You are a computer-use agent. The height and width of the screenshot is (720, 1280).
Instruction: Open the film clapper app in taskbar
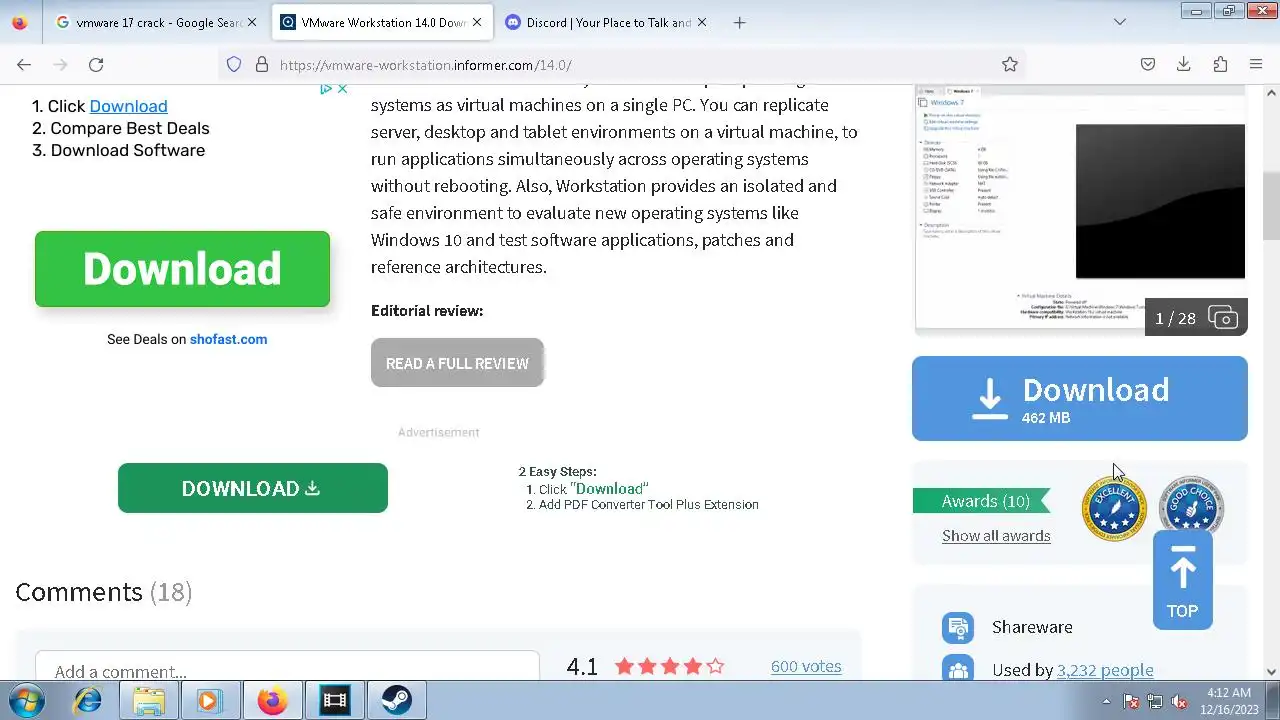(x=334, y=701)
